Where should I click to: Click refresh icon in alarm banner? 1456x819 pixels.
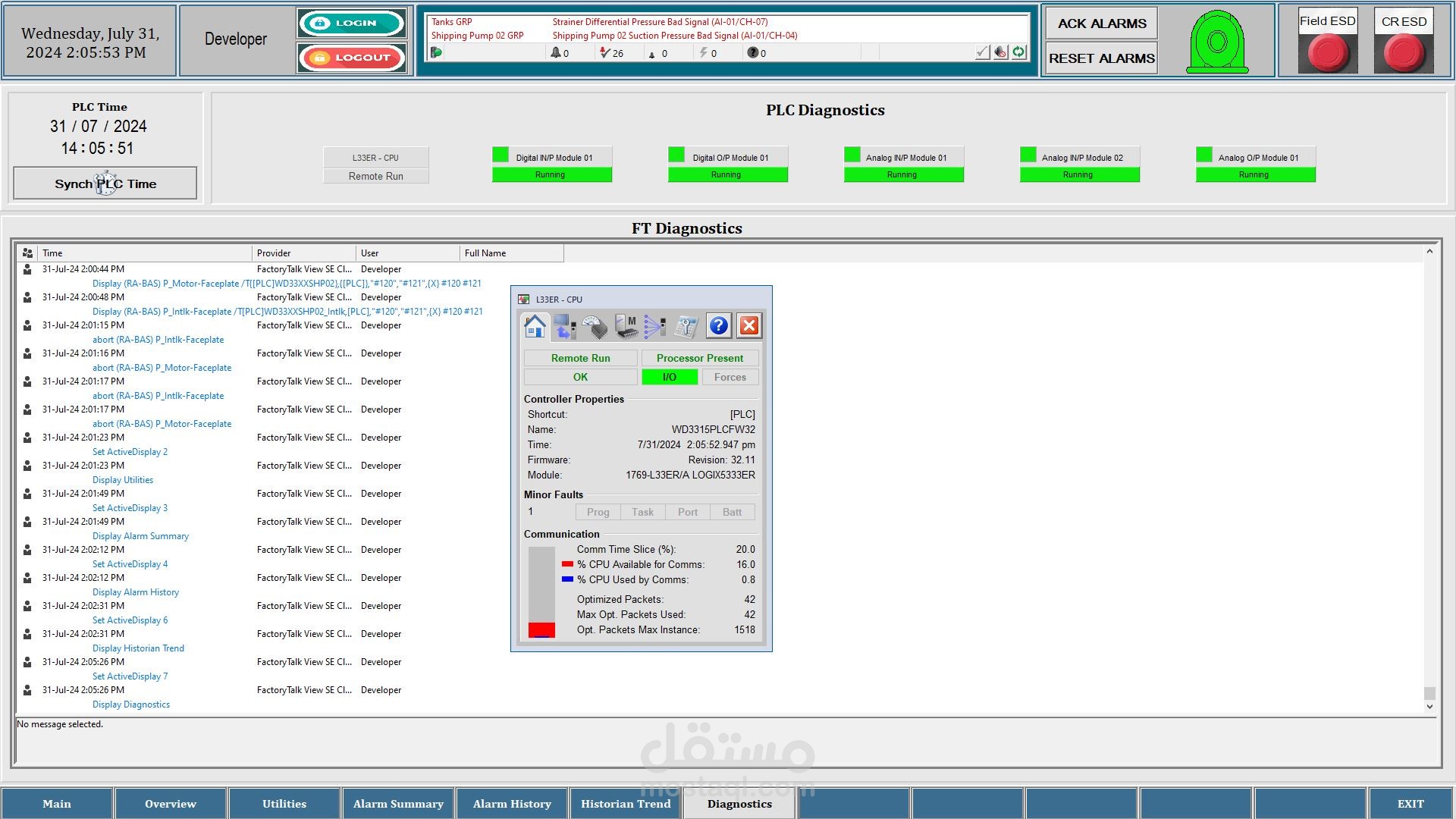[1018, 52]
